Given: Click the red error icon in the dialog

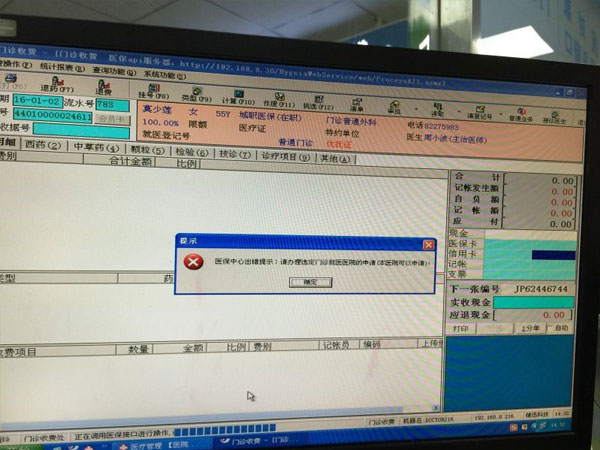Looking at the screenshot, I should pos(192,262).
